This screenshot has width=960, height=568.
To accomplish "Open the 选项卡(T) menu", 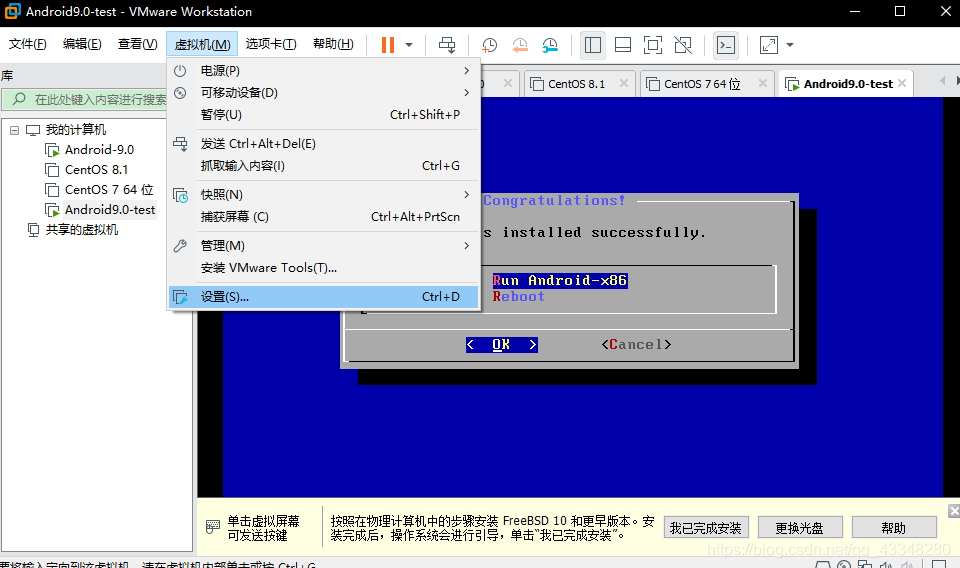I will coord(271,44).
